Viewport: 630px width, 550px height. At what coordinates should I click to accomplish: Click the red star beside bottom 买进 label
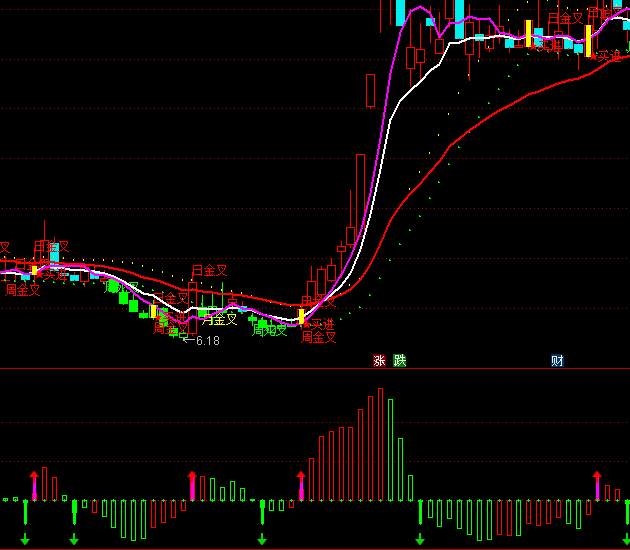pos(305,325)
